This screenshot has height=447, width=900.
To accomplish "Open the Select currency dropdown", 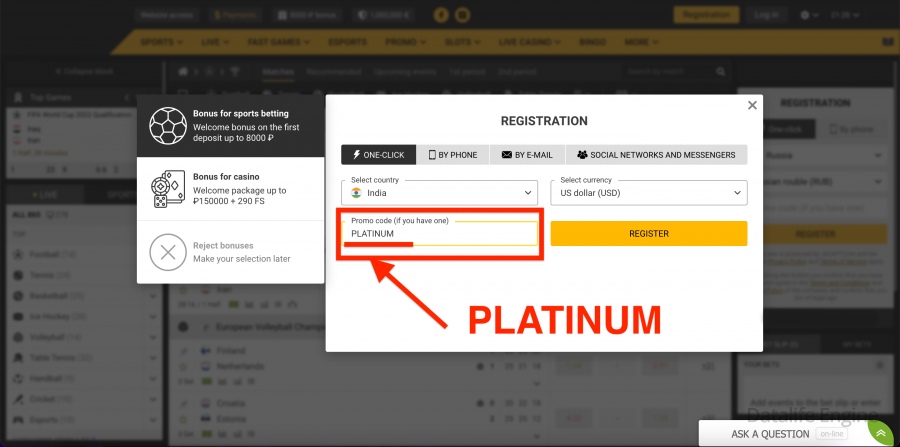I will 649,193.
